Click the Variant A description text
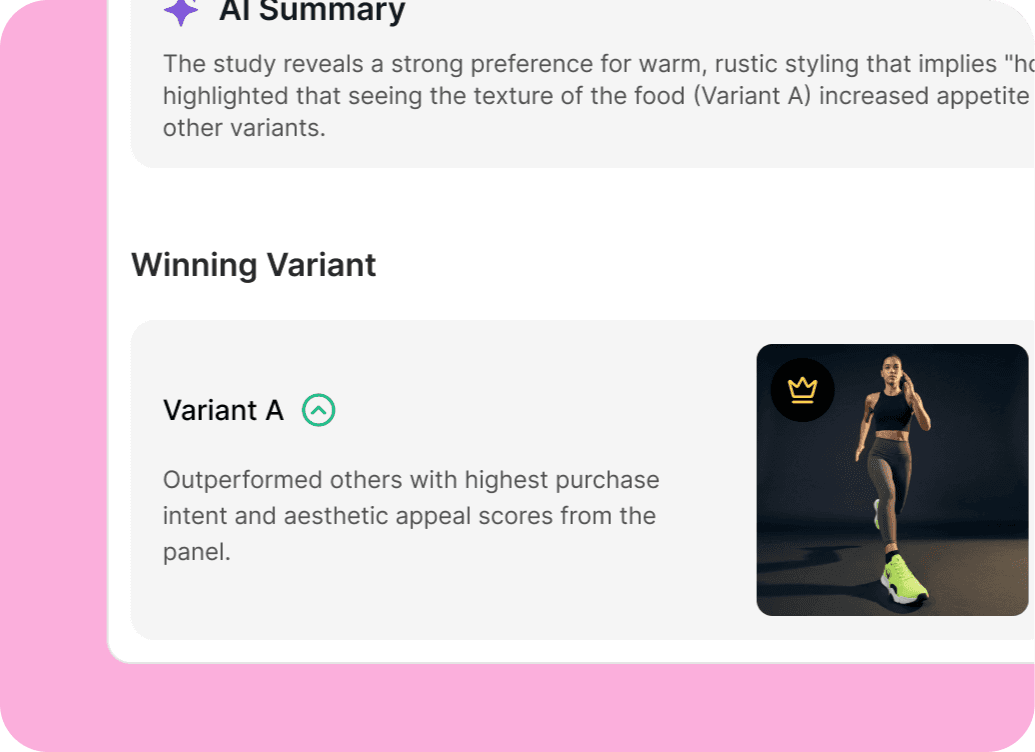Image resolution: width=1035 pixels, height=752 pixels. 410,515
